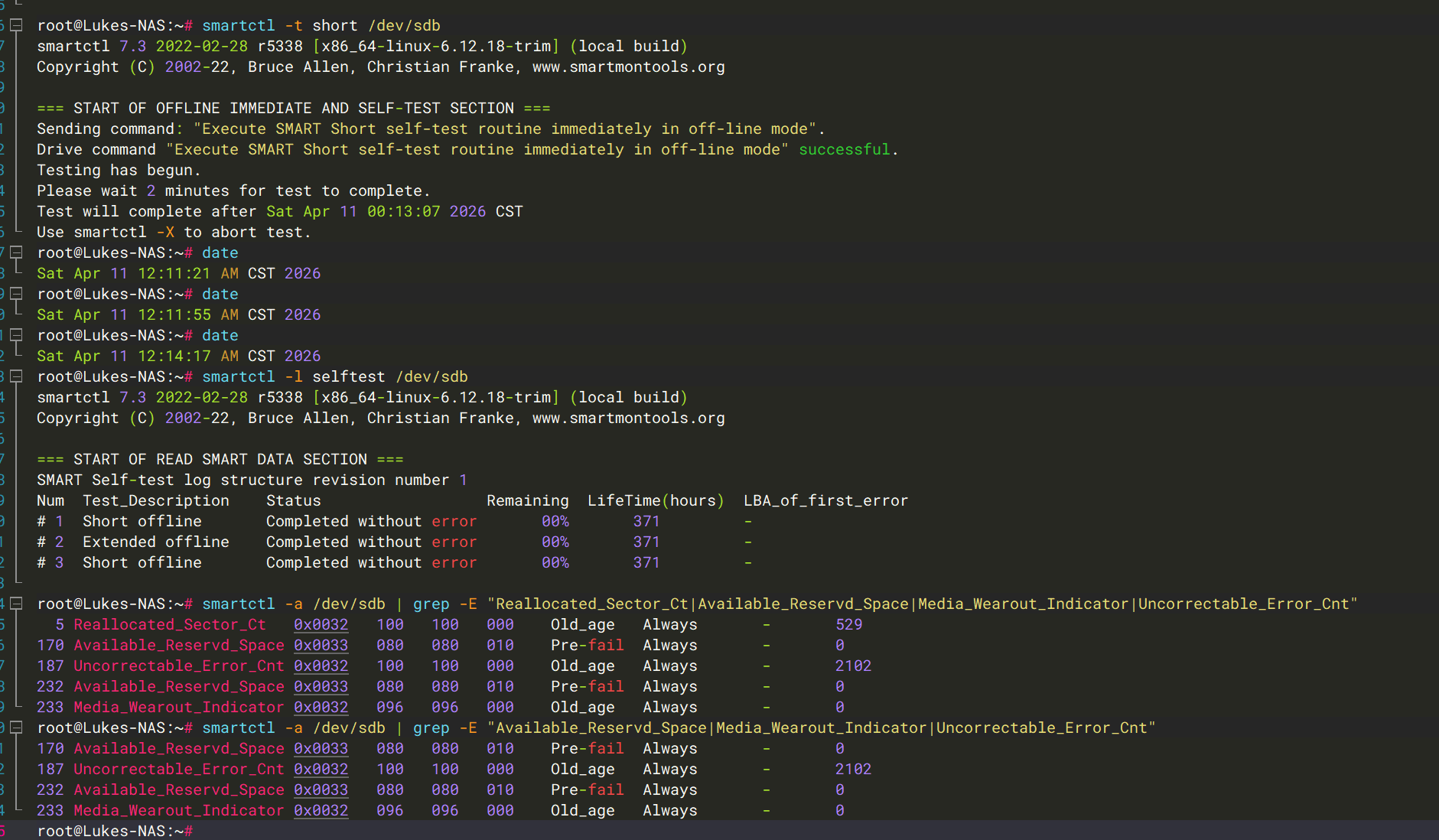
Task: Click the 0x0032 flag on the Reallocated_Sector_Ct row
Action: [x=321, y=624]
